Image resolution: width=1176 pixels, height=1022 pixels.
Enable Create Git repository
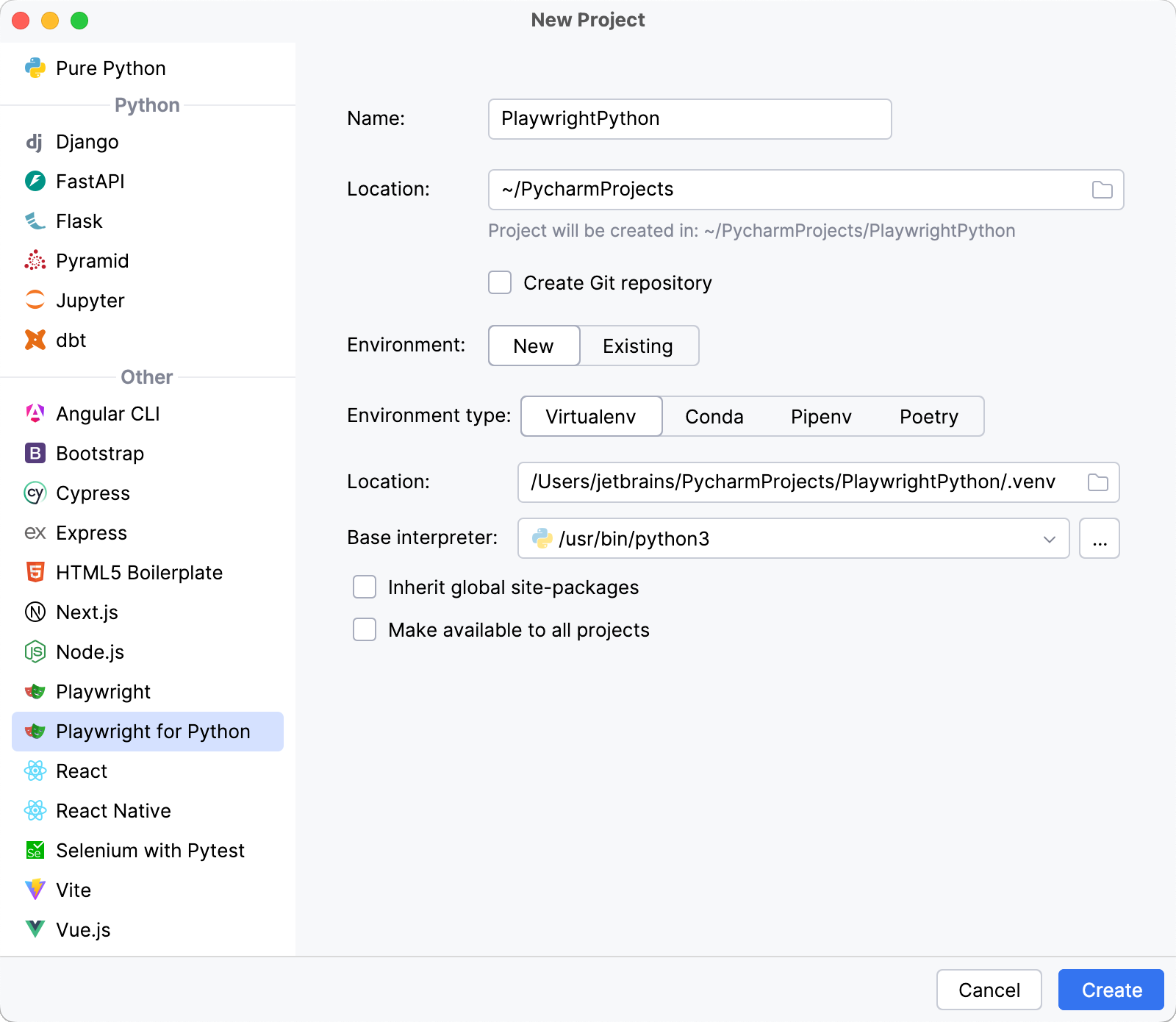point(499,282)
